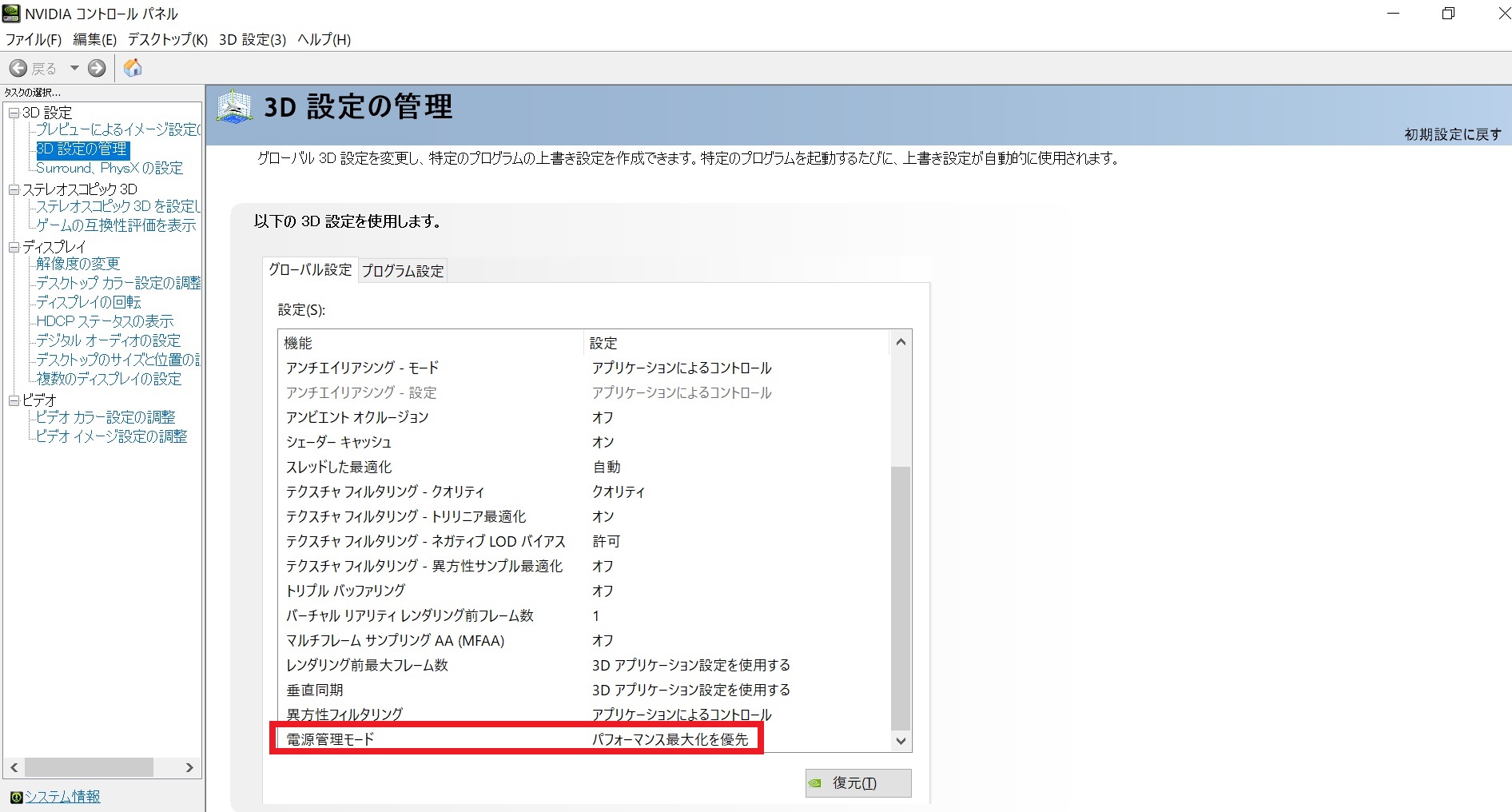Select ゲームの互換性評価を表示 tree item

click(x=116, y=225)
